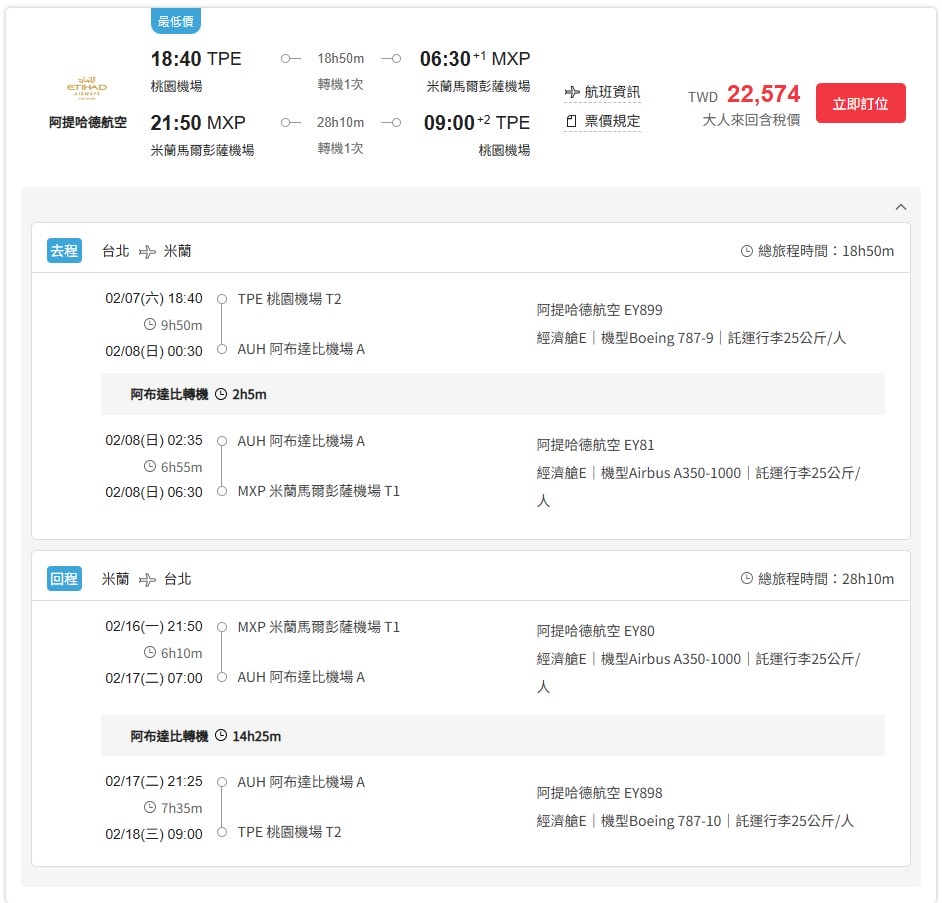Viewport: 942px width, 903px height.
Task: Click 21:50 MXP return departure in summary
Action: point(198,123)
